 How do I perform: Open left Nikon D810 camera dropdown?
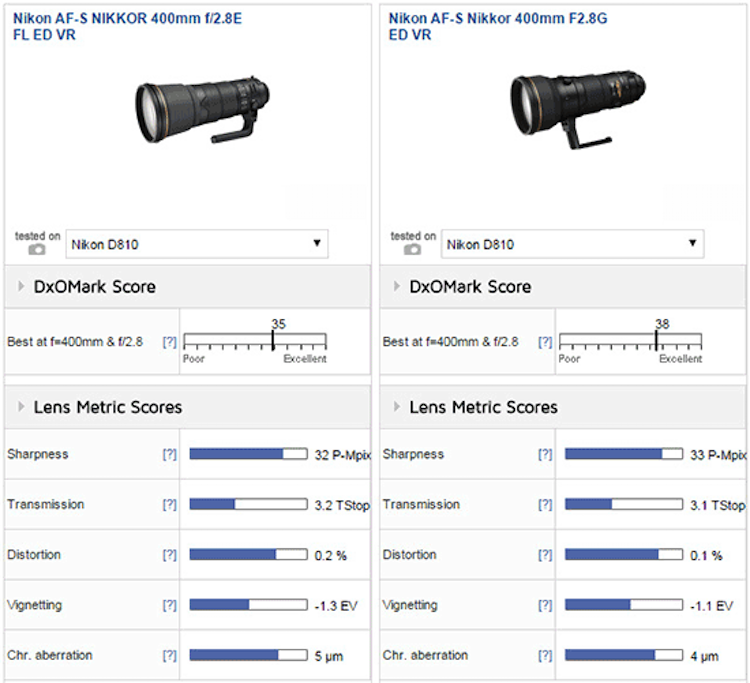click(x=197, y=243)
